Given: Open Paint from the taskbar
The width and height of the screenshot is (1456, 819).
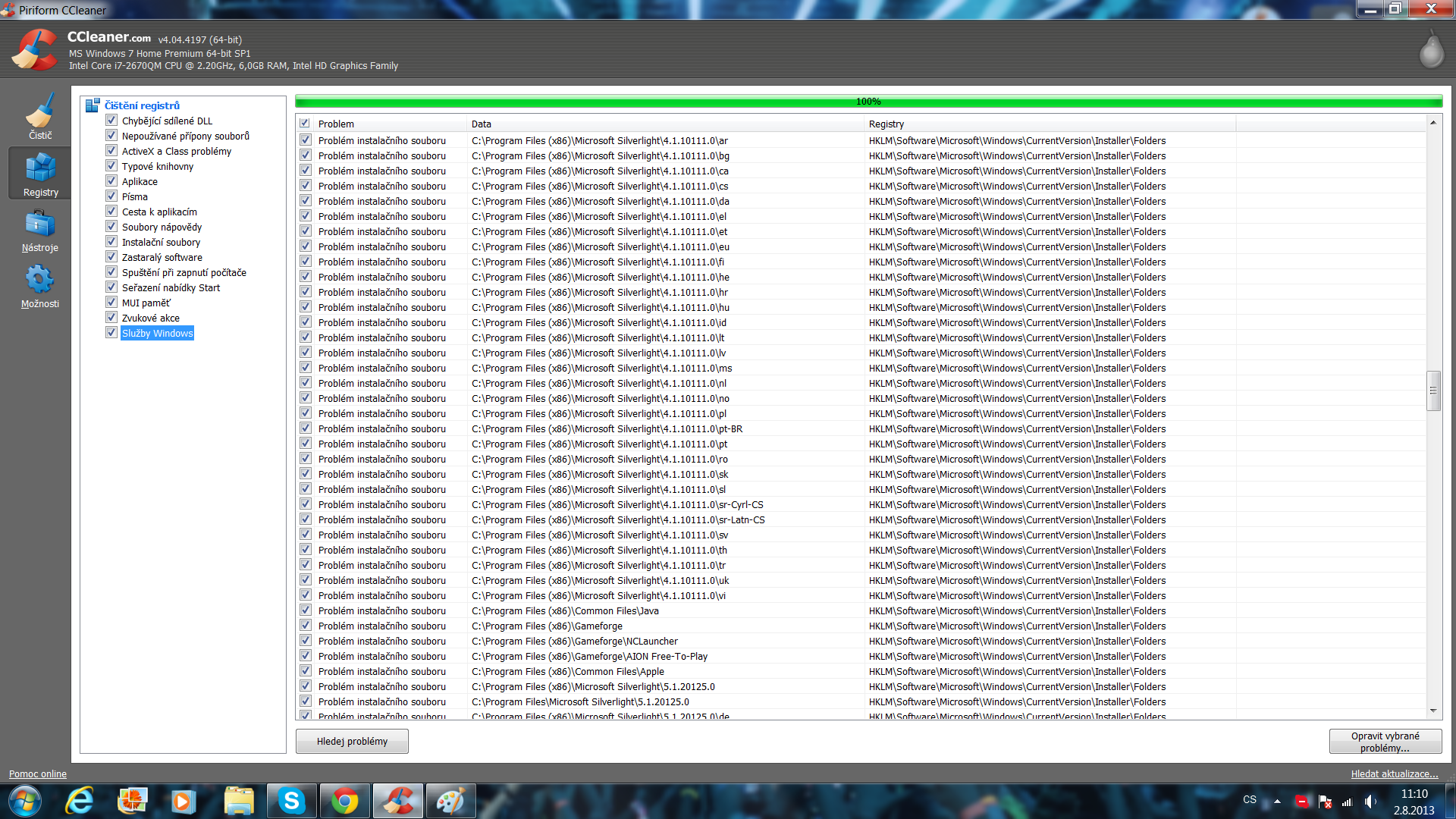Looking at the screenshot, I should pyautogui.click(x=450, y=801).
